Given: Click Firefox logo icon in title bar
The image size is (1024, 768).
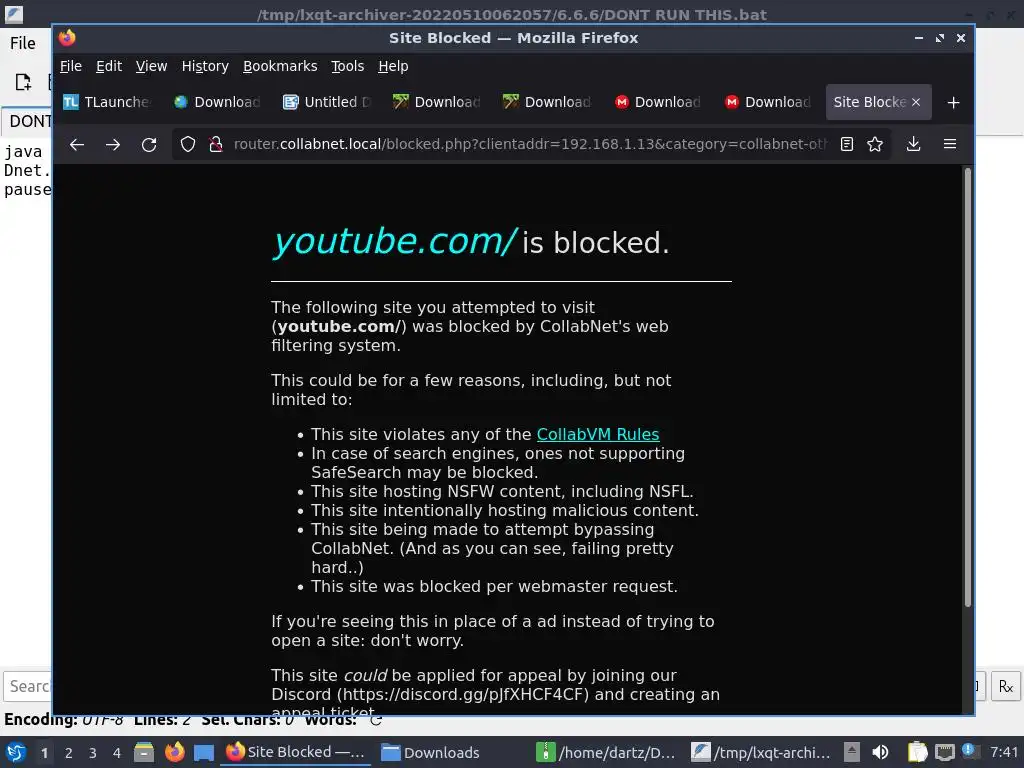Looking at the screenshot, I should (x=67, y=38).
